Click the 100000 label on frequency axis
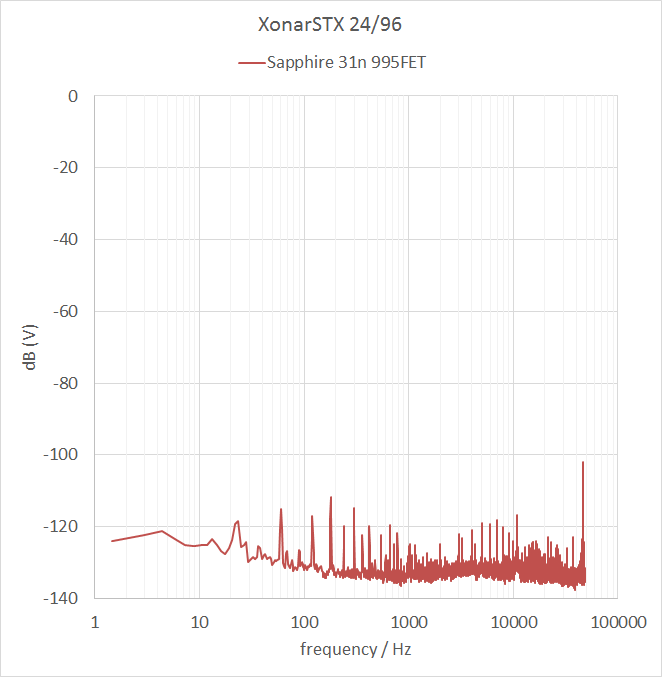The width and height of the screenshot is (662, 677). click(x=618, y=623)
